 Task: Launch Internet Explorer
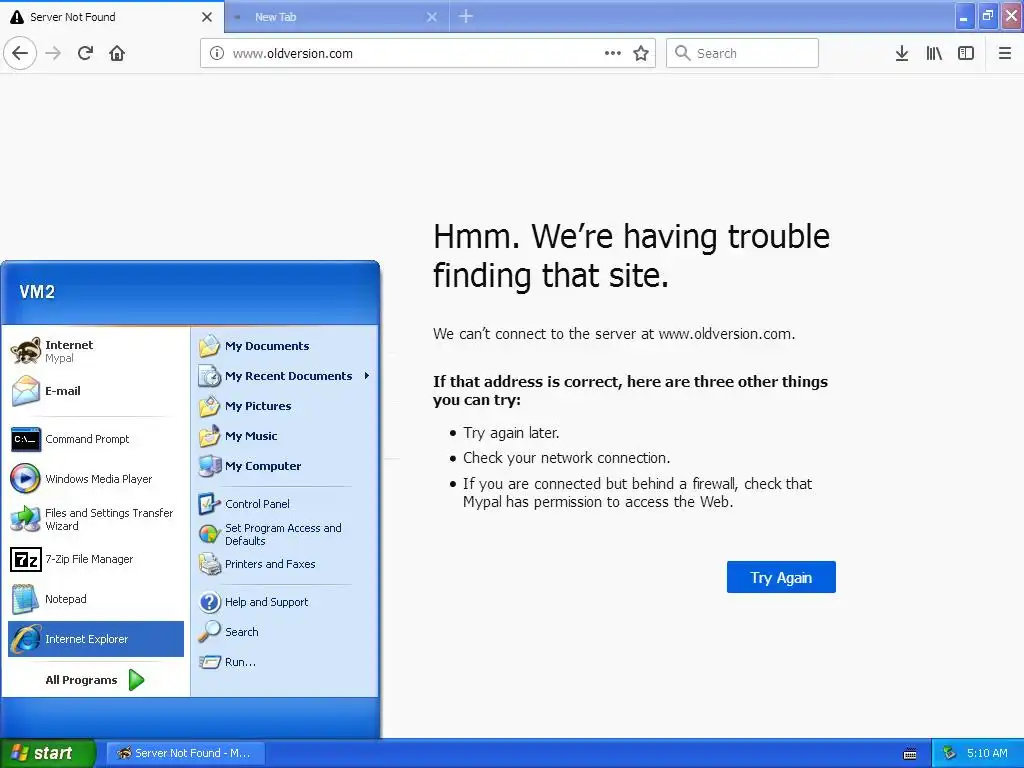tap(96, 639)
